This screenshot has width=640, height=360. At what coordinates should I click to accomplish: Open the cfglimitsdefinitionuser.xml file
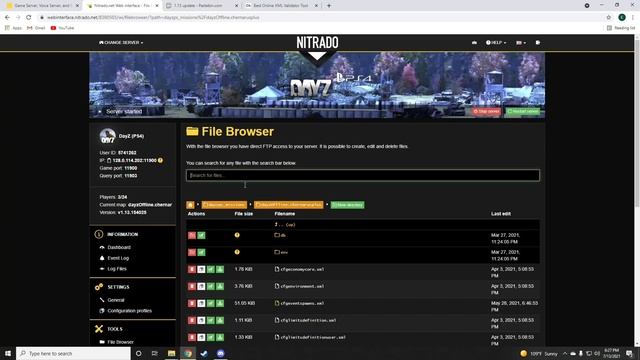point(313,337)
